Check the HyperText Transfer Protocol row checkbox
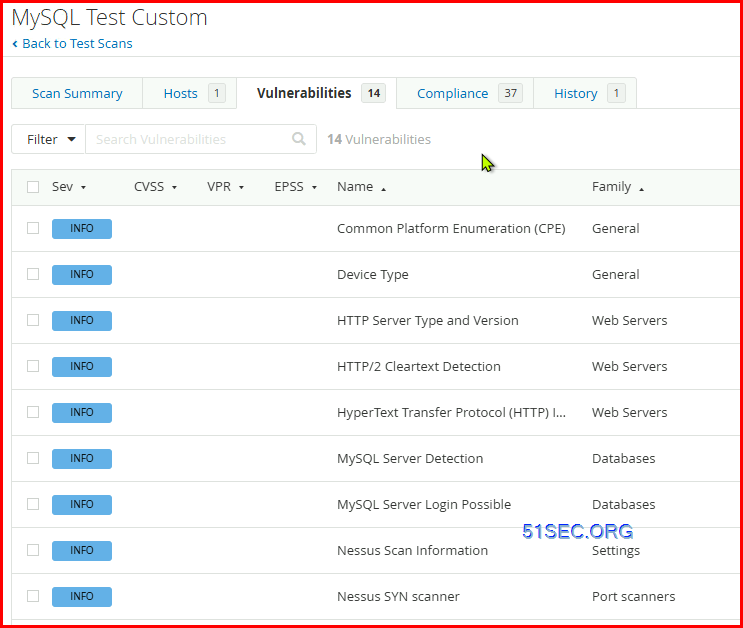The height and width of the screenshot is (628, 743). [33, 412]
